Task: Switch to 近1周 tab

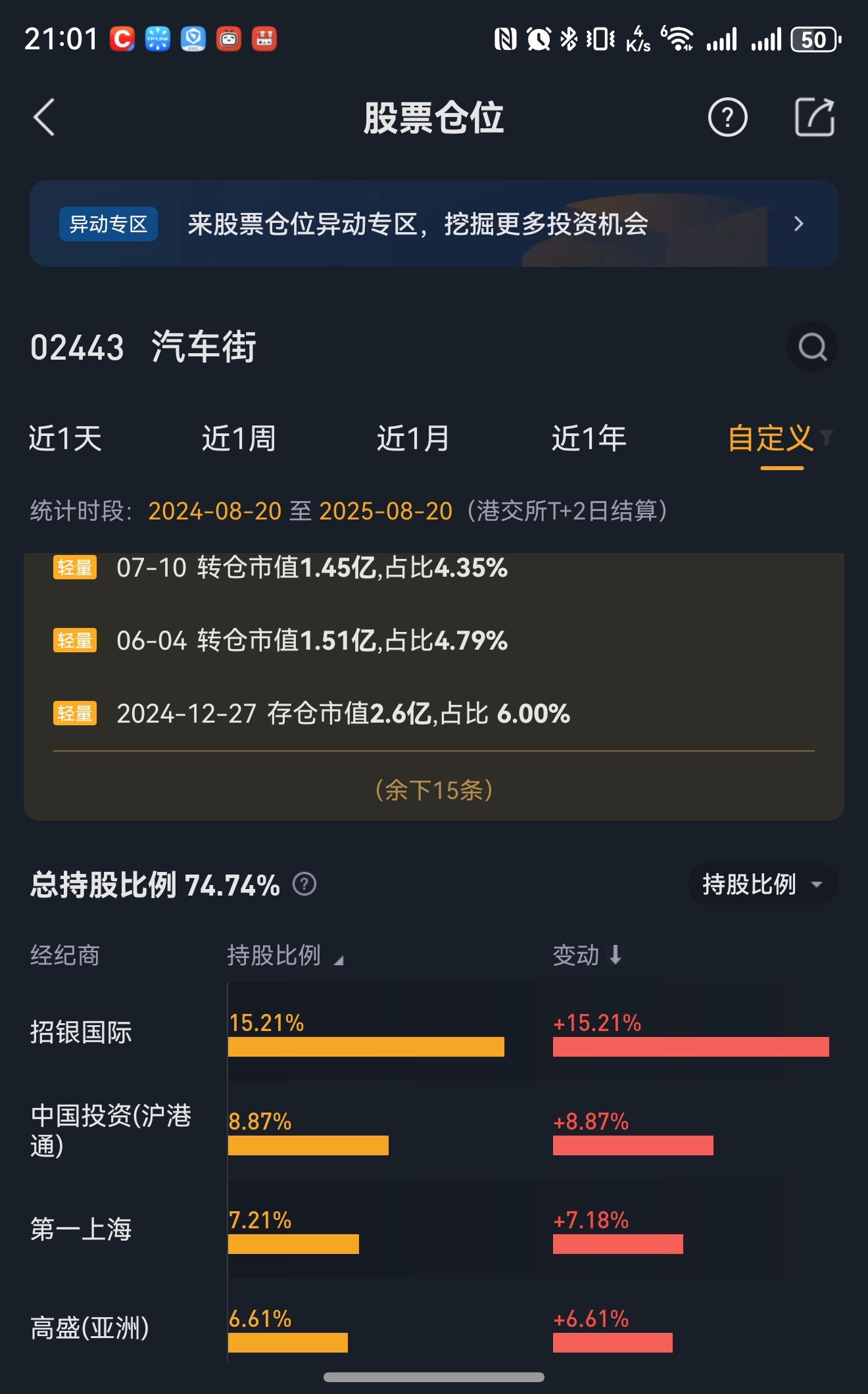Action: pos(239,438)
